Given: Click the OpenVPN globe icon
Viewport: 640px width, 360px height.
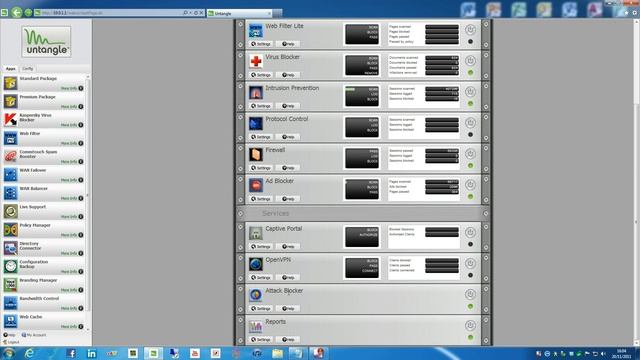Looking at the screenshot, I should click(x=256, y=264).
